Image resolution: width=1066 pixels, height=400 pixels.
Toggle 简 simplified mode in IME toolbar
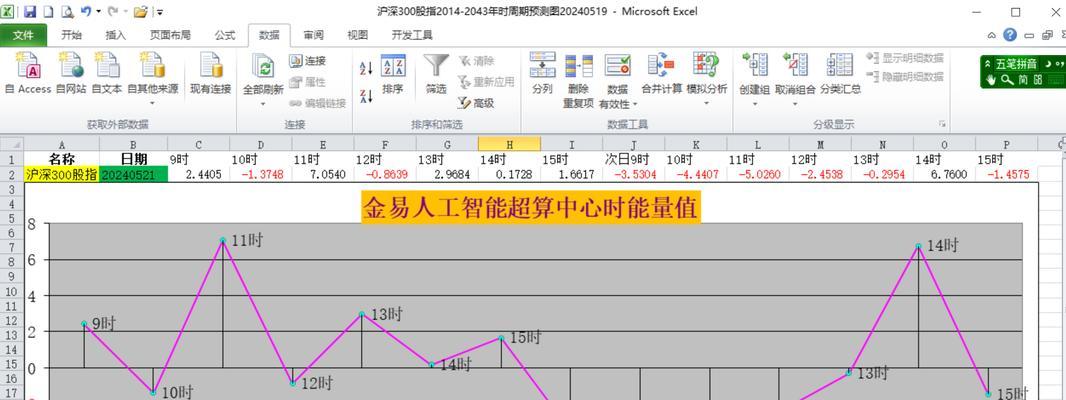click(1022, 80)
